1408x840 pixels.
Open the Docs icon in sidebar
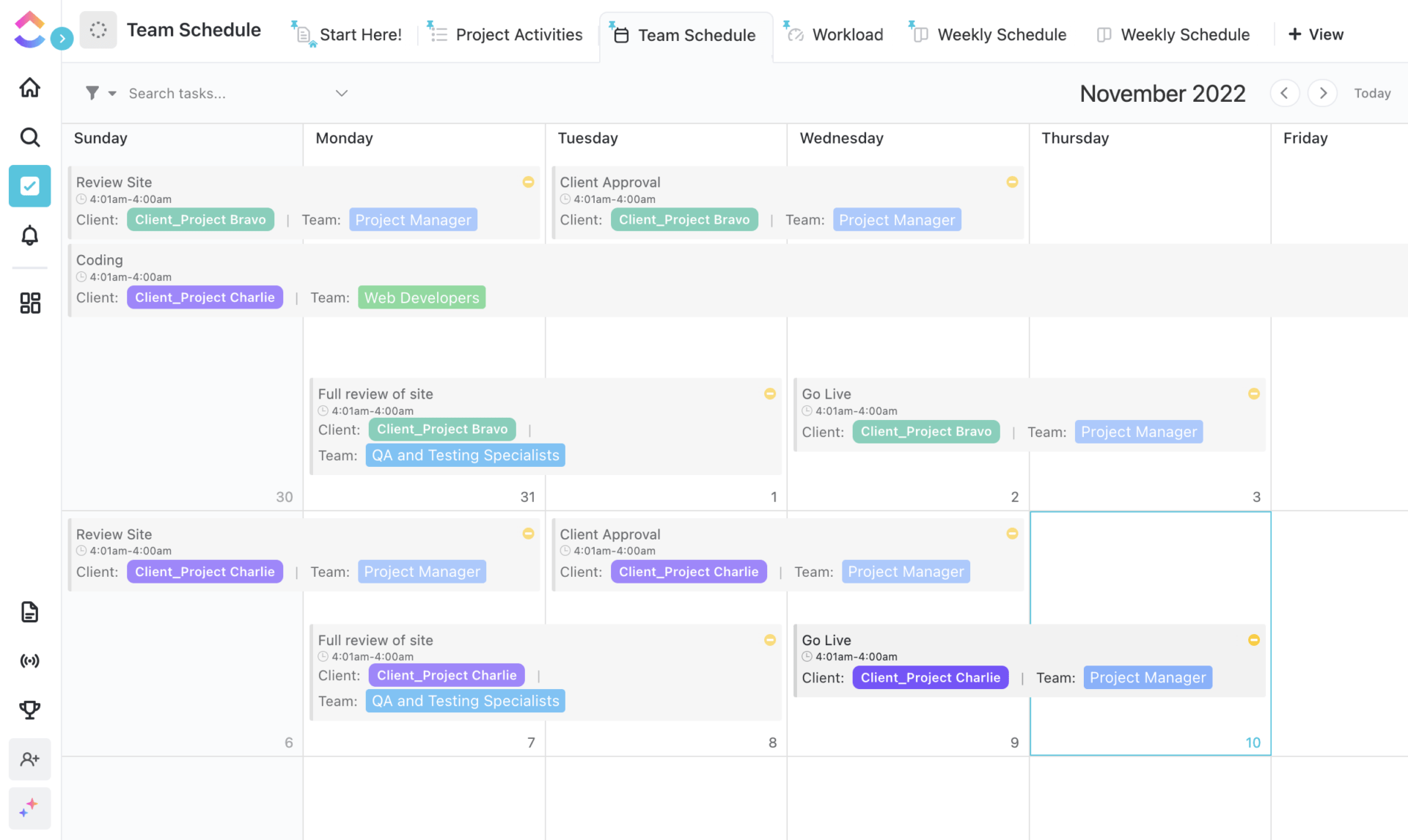[29, 611]
